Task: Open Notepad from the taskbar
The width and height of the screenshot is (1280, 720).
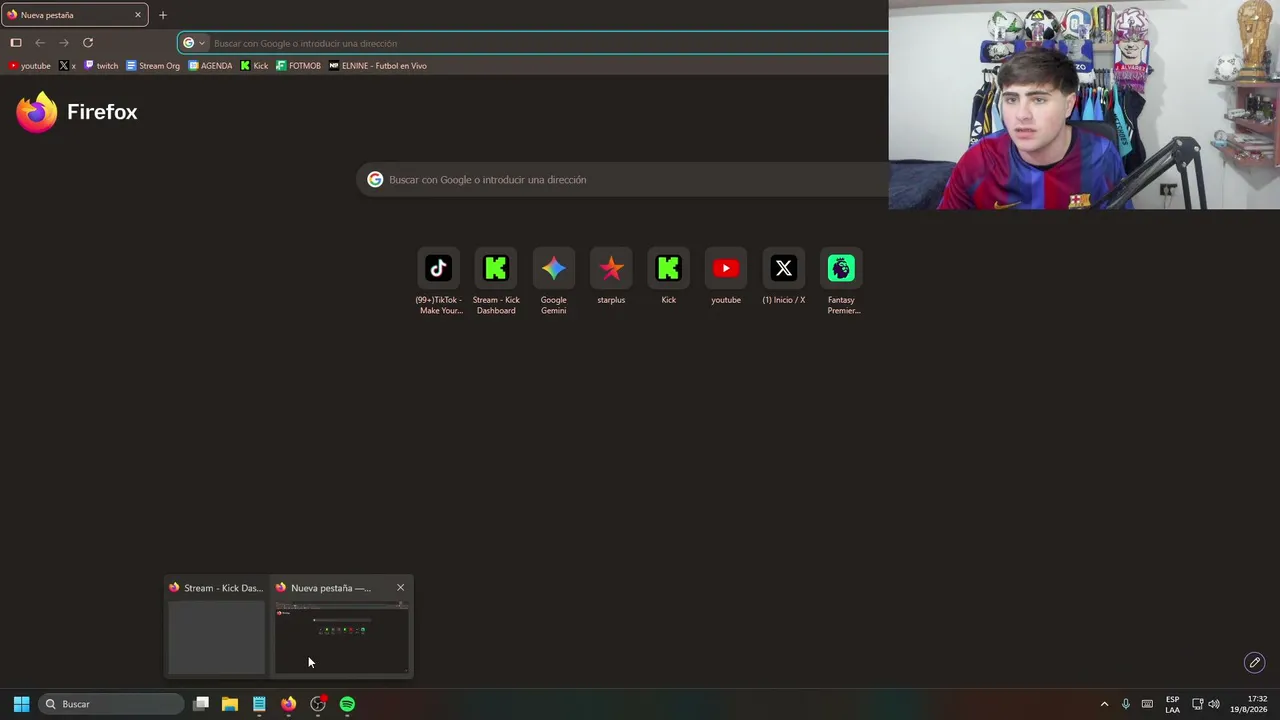Action: [259, 704]
